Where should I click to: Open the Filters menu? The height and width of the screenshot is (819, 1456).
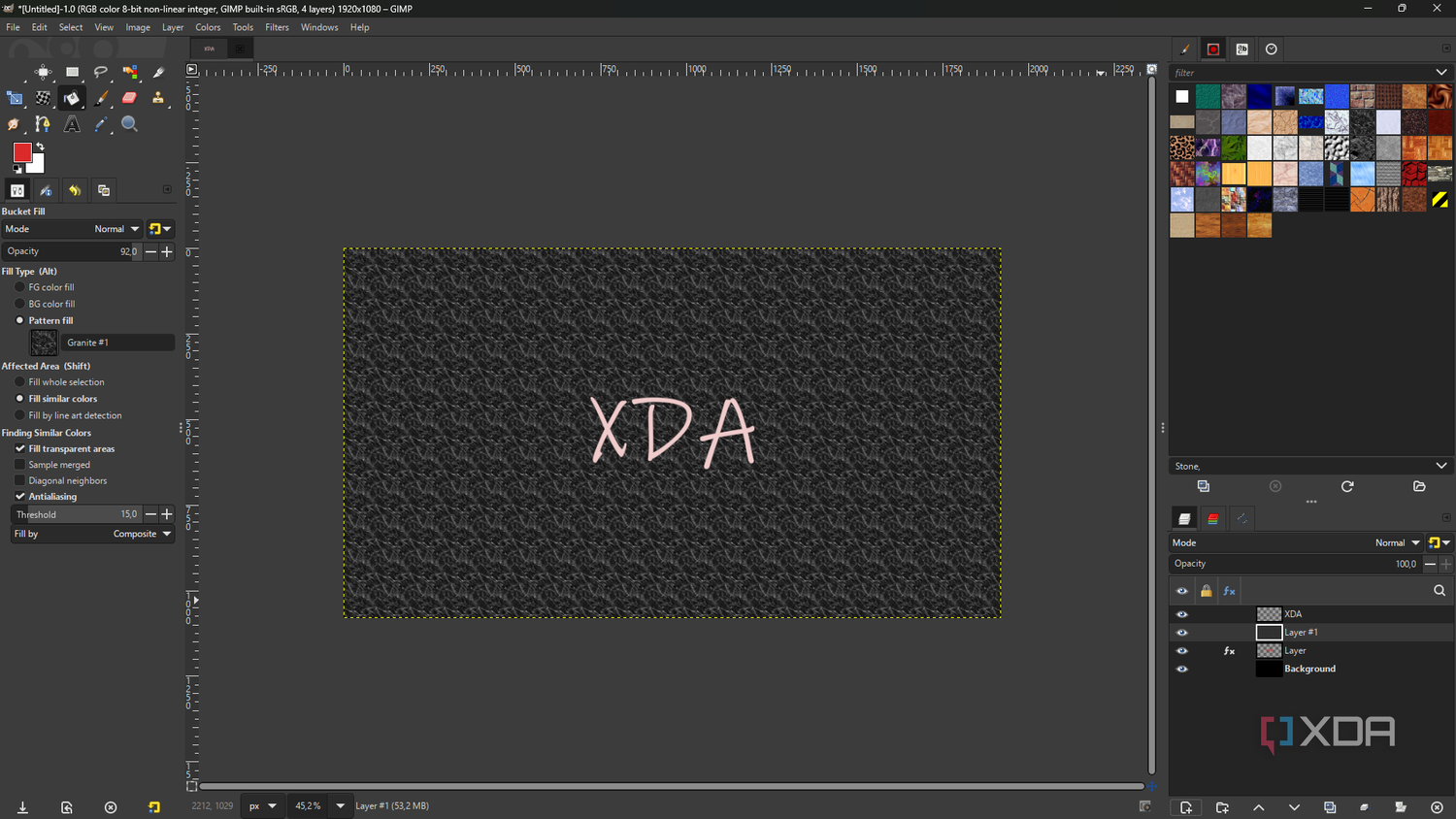click(x=277, y=27)
